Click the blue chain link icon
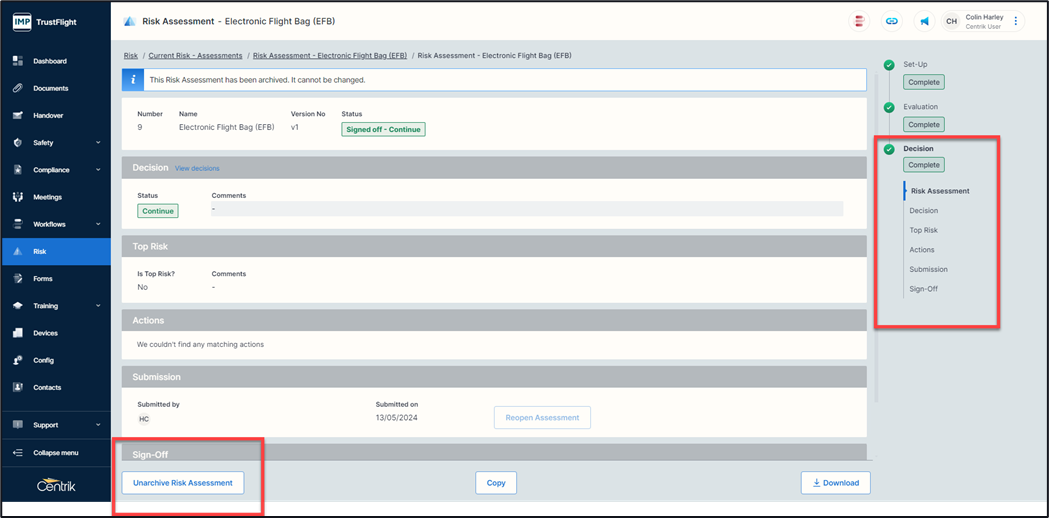 pos(891,21)
